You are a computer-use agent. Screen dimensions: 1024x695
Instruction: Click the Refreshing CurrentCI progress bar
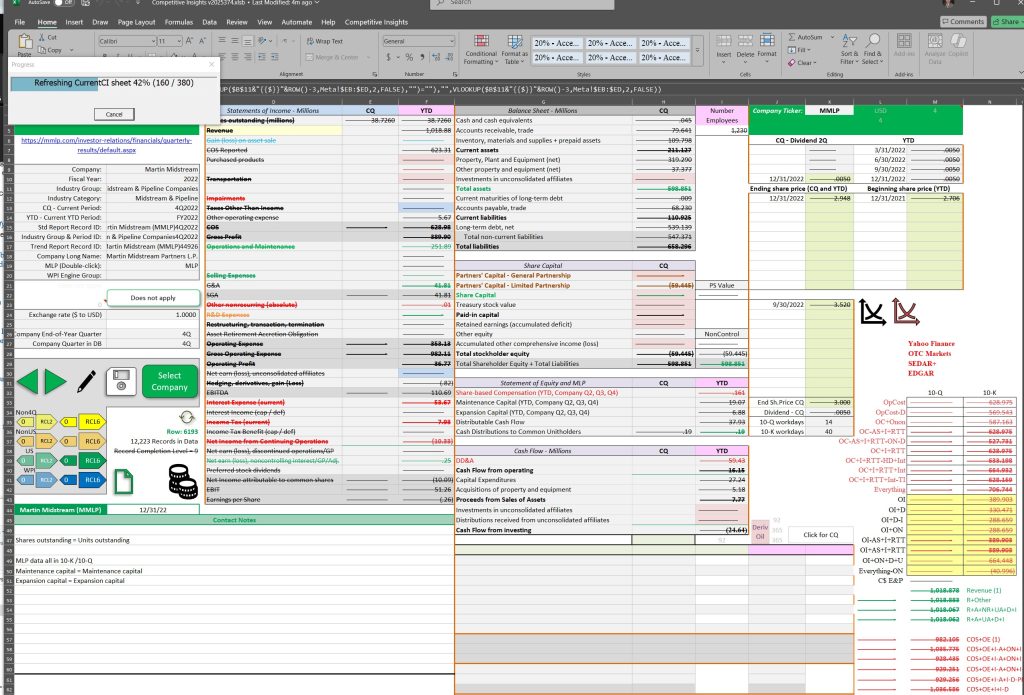[114, 83]
